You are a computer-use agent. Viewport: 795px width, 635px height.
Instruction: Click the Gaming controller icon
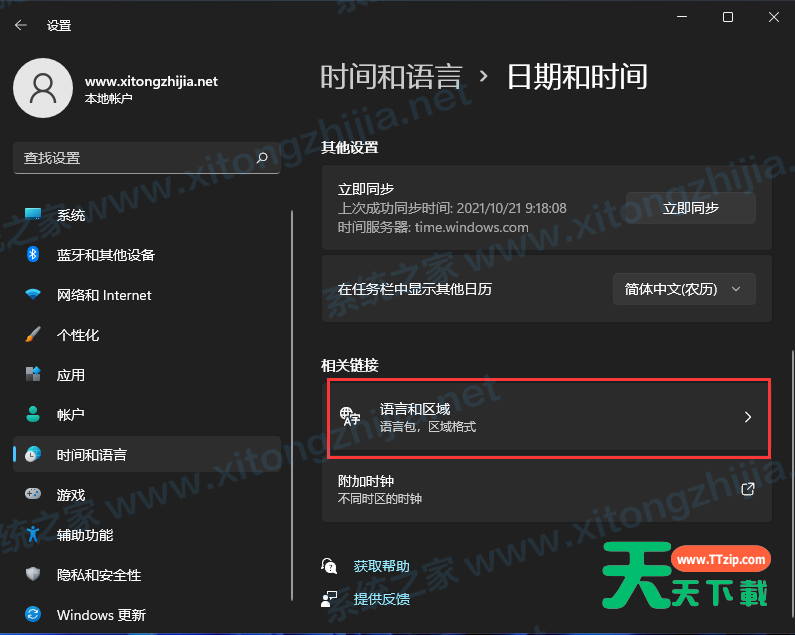[x=33, y=494]
